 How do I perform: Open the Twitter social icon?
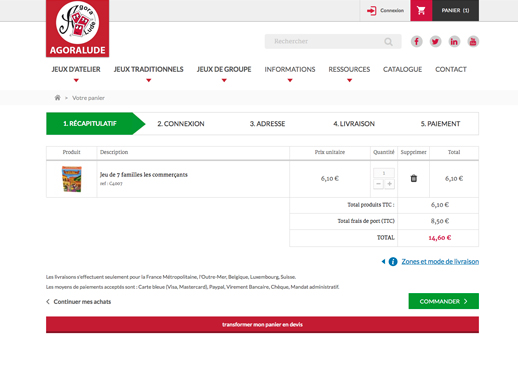tap(435, 42)
